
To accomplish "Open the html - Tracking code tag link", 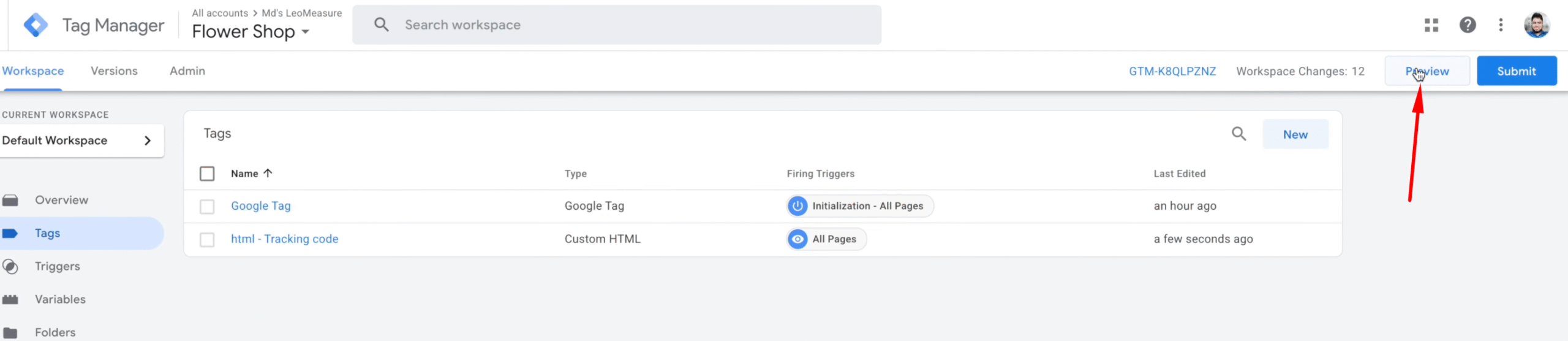I will coord(284,239).
